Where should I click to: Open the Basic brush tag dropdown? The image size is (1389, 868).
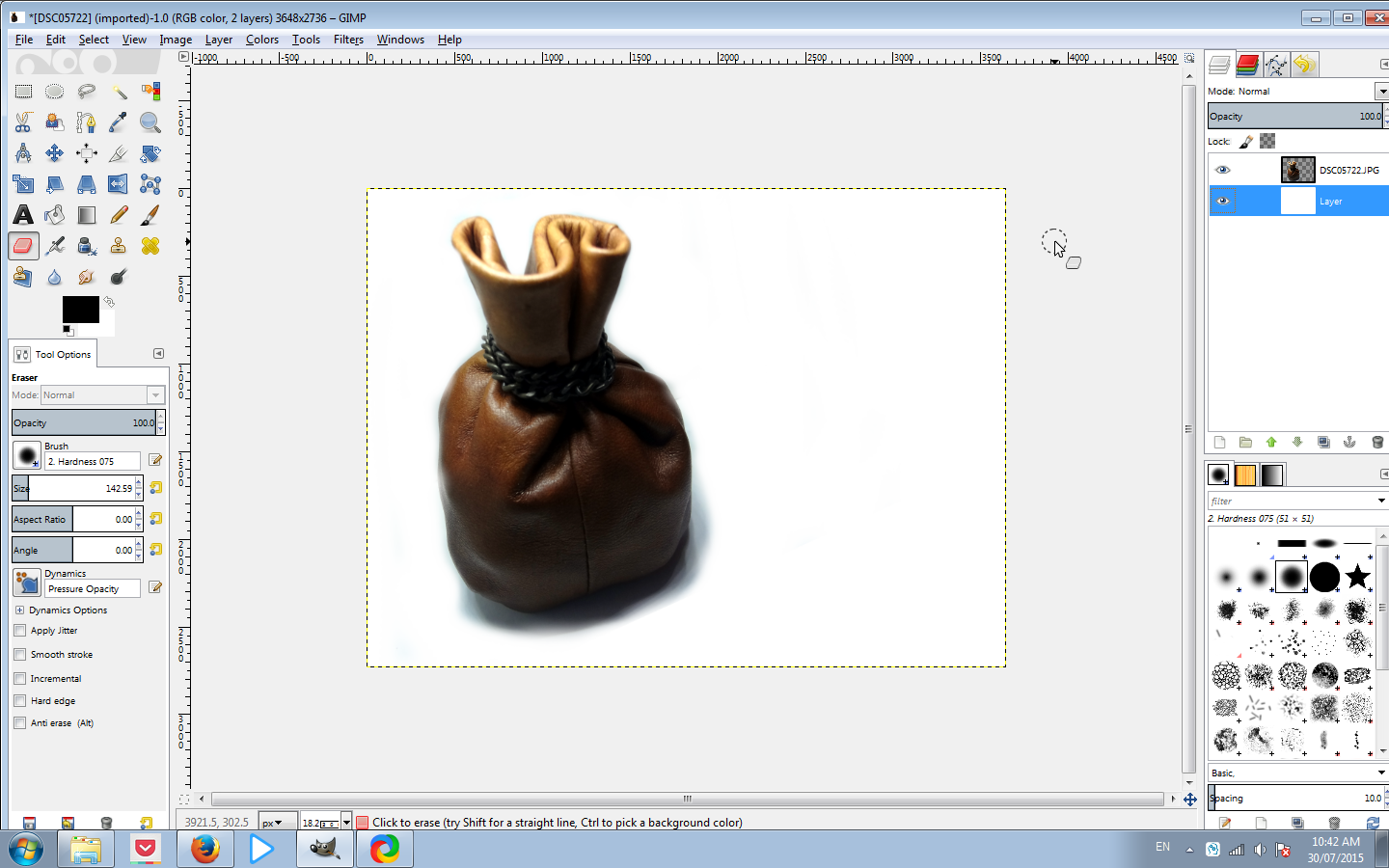1381,773
